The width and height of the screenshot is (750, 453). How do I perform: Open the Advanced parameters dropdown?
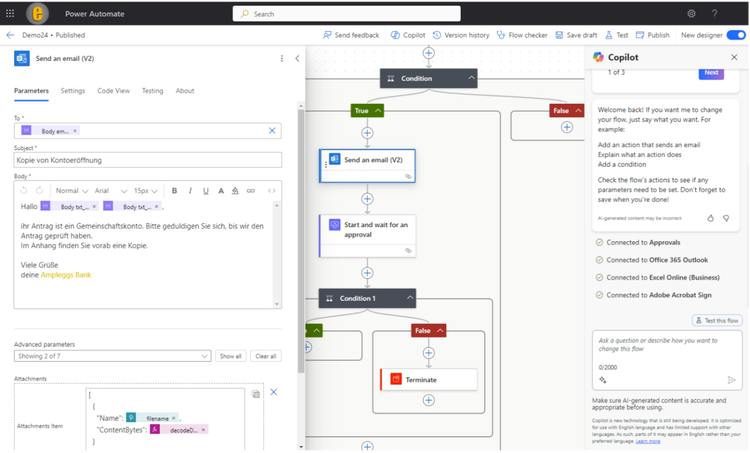(112, 356)
